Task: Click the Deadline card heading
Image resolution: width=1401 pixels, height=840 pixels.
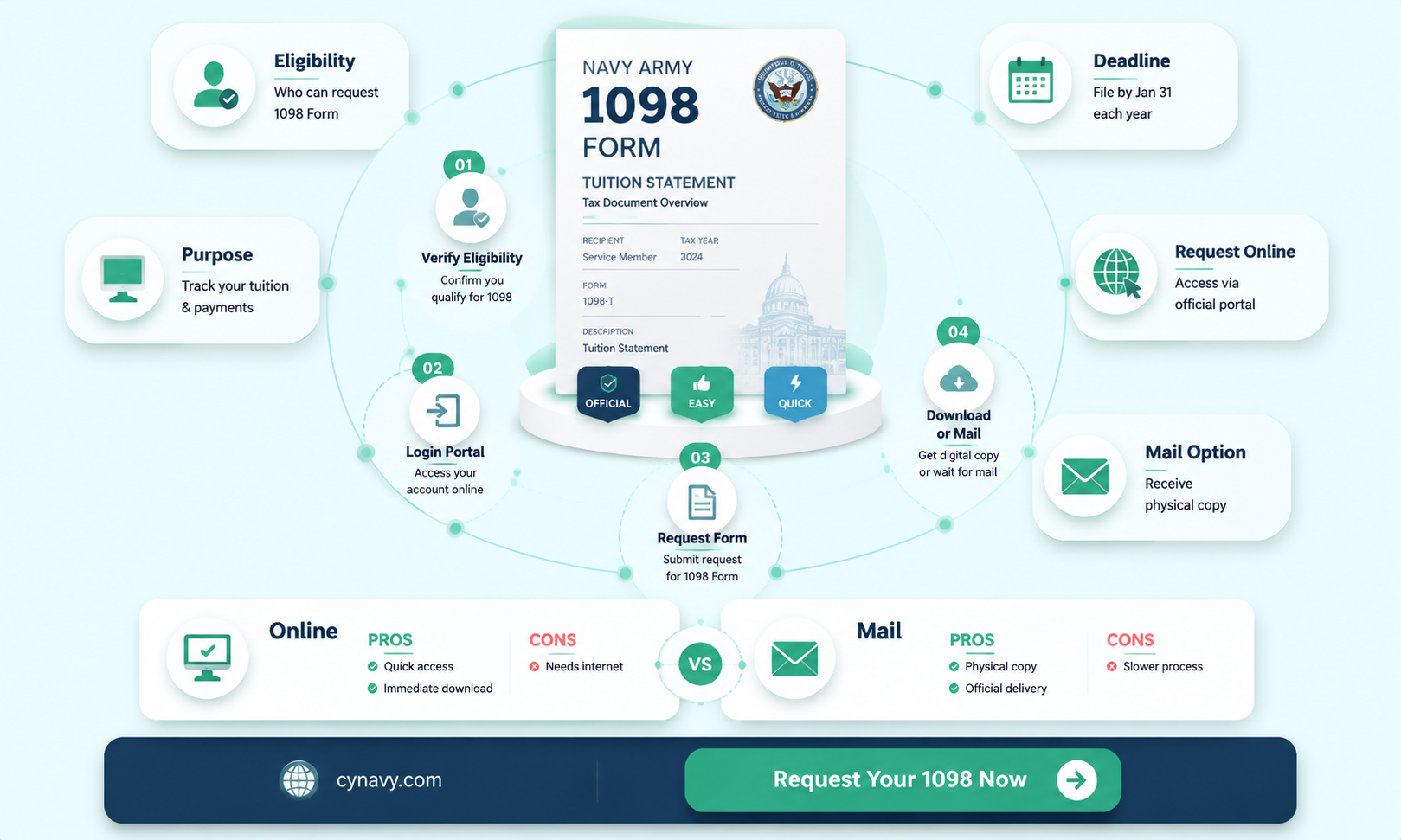Action: (1131, 61)
